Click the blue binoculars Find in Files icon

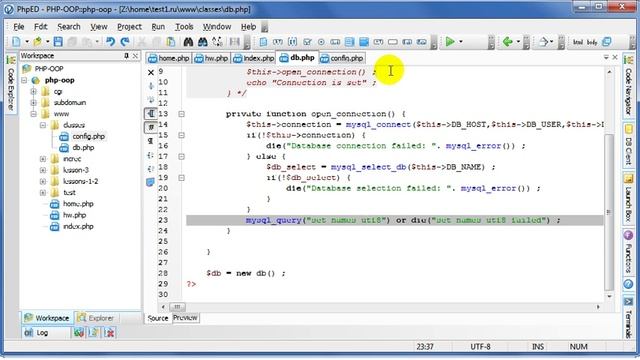tap(202, 42)
